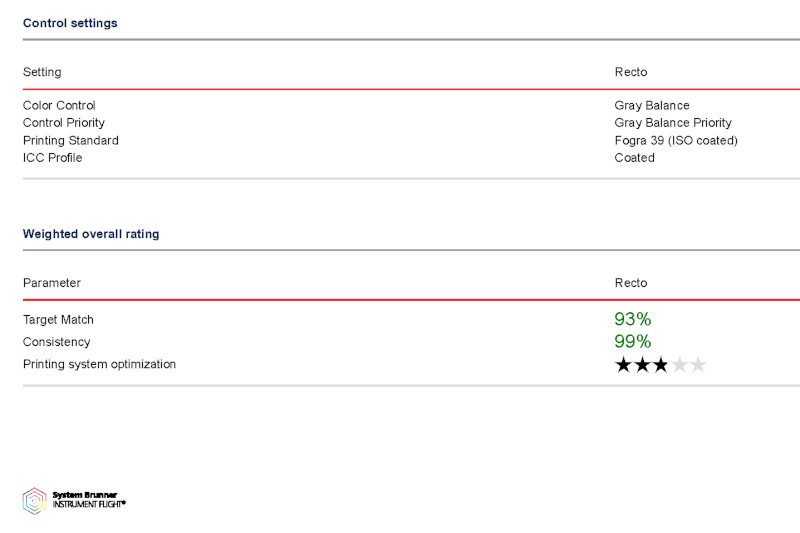The image size is (800, 533).
Task: Click the Parameter column header
Action: [x=52, y=283]
